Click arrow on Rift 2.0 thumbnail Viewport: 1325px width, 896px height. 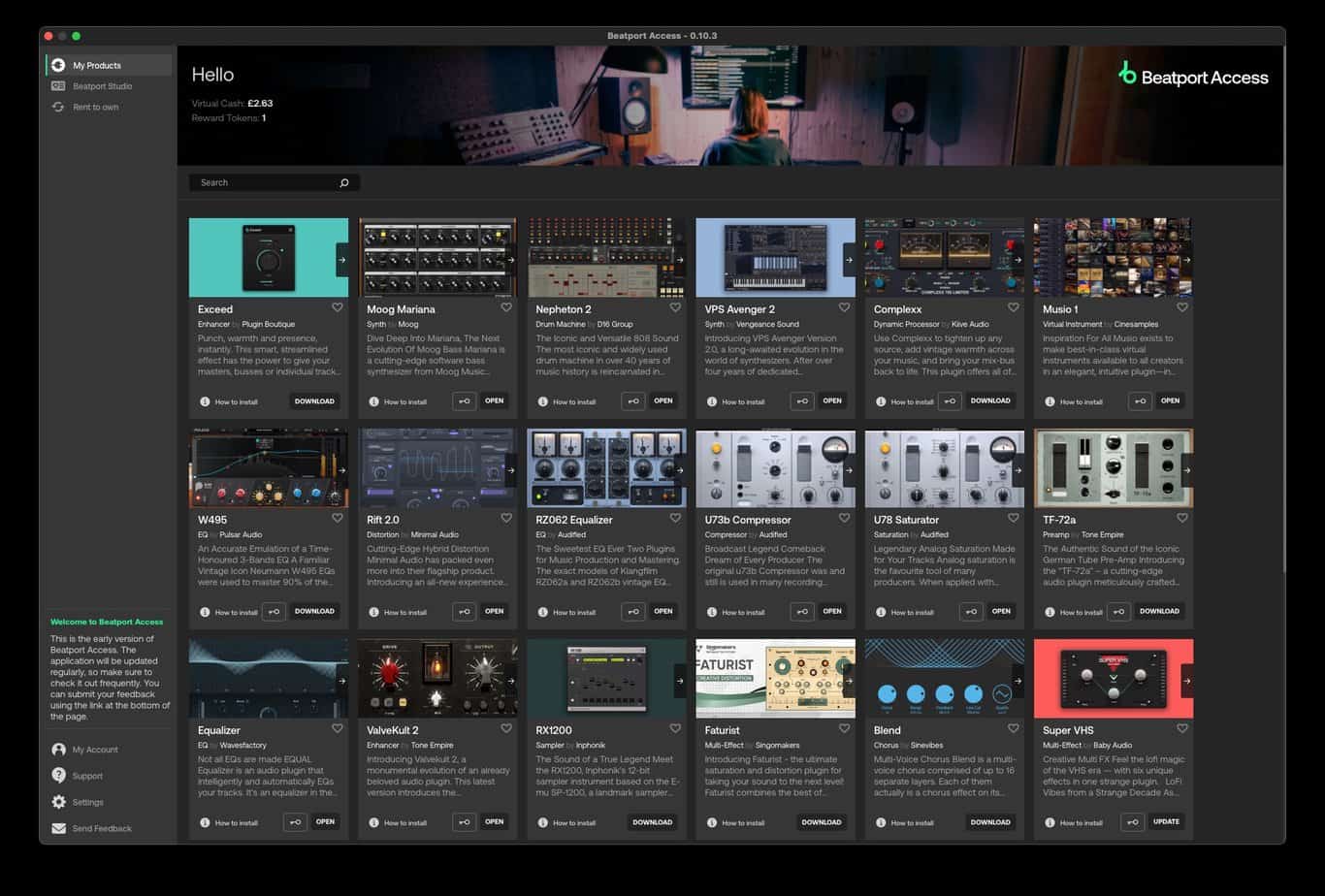click(x=510, y=469)
